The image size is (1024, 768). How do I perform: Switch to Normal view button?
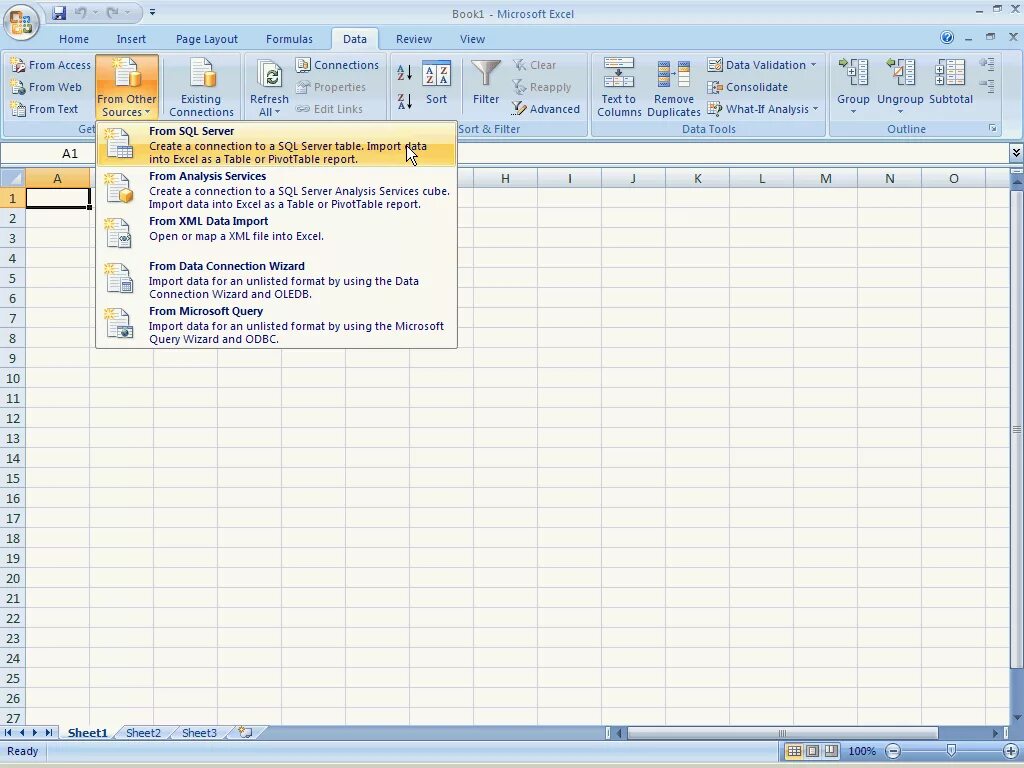tap(794, 751)
